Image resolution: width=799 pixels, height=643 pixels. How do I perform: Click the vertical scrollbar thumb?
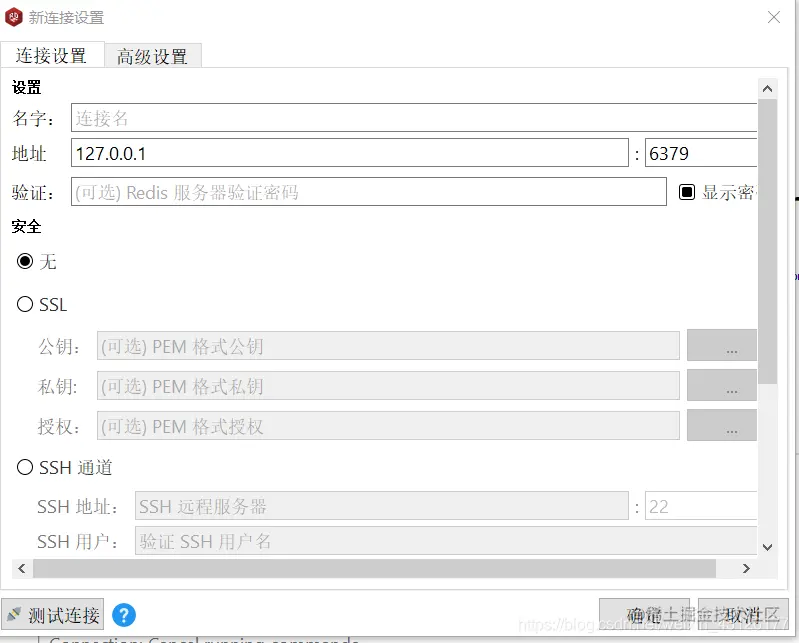[x=767, y=242]
